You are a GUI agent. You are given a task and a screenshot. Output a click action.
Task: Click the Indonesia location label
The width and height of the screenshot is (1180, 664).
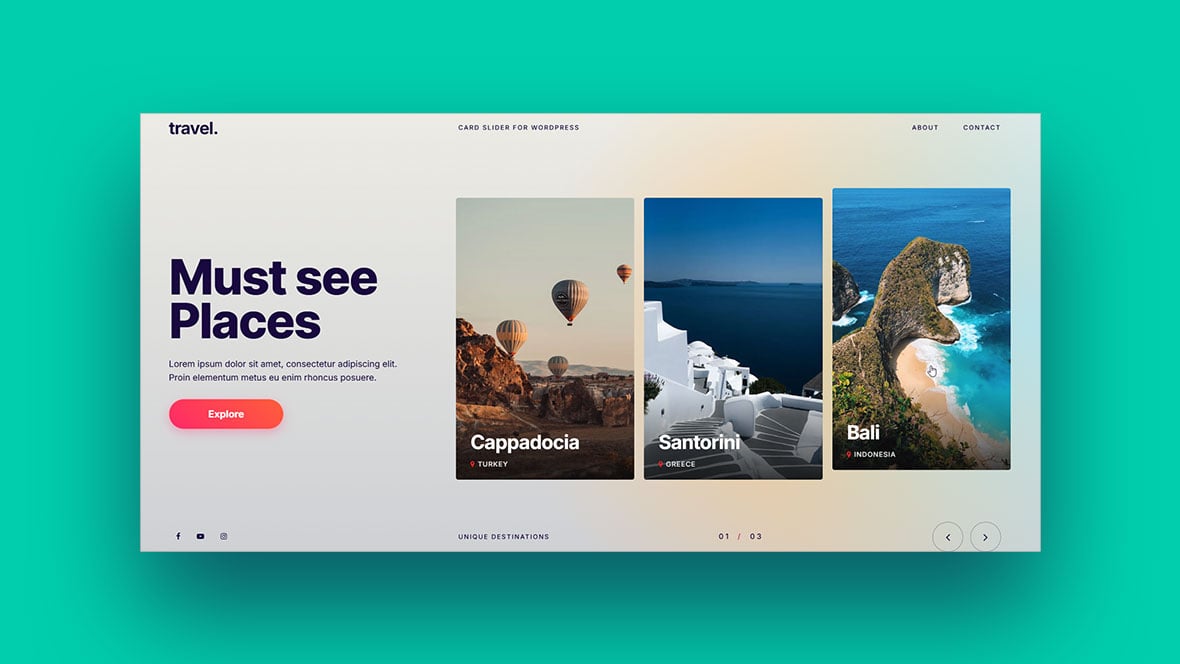point(871,455)
